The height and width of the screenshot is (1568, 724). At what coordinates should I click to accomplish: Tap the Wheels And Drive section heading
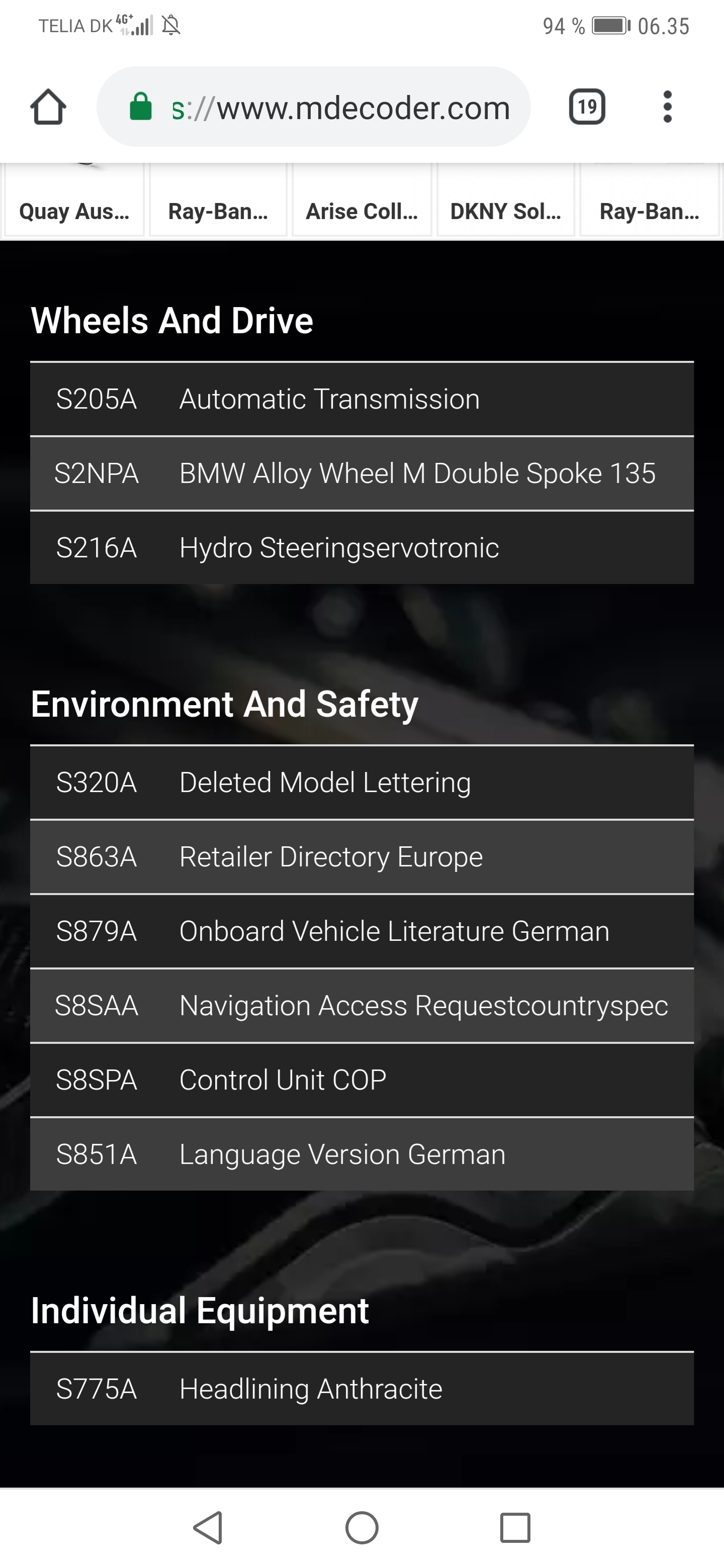(172, 320)
